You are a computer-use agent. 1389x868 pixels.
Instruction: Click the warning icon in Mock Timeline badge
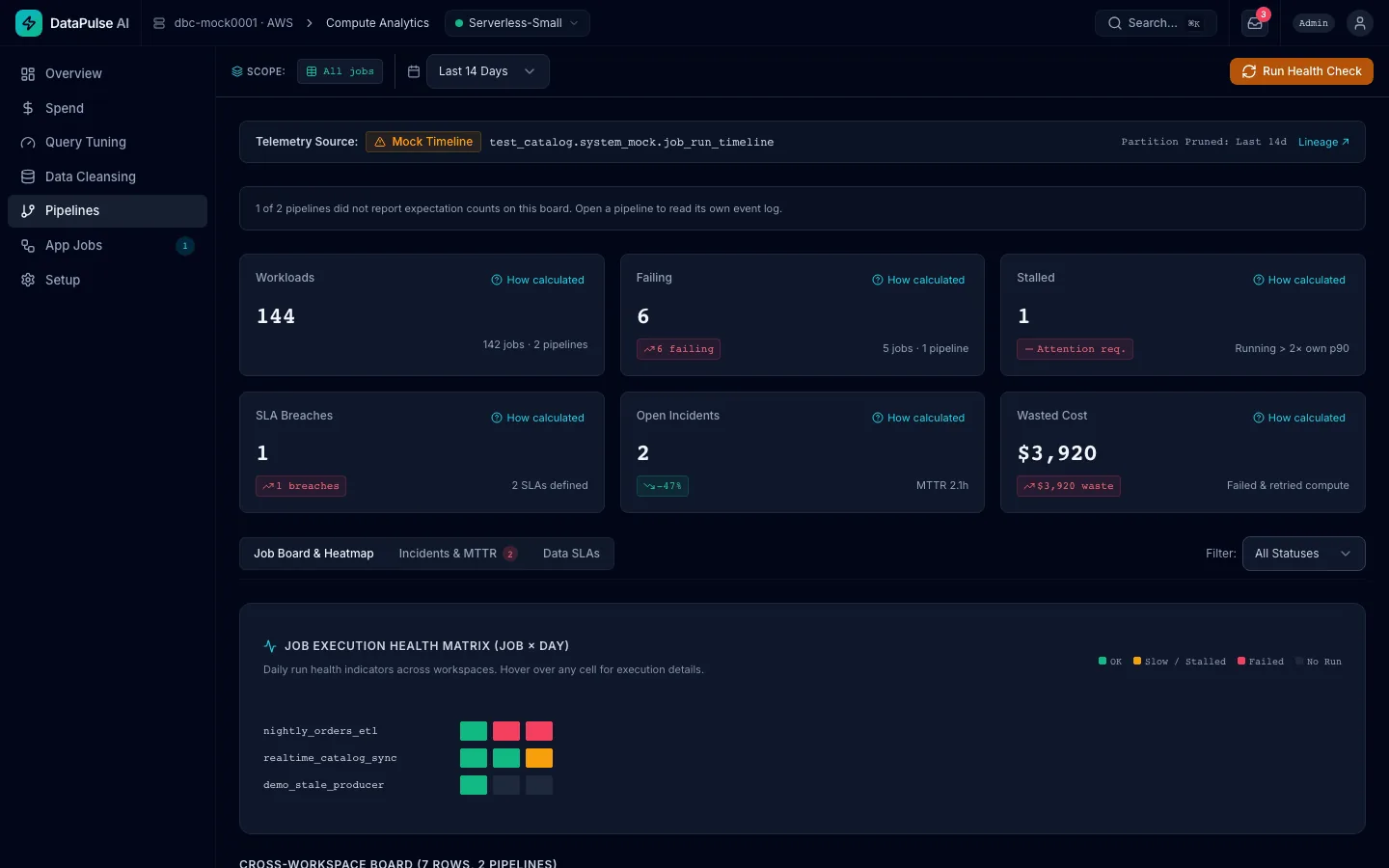[380, 142]
